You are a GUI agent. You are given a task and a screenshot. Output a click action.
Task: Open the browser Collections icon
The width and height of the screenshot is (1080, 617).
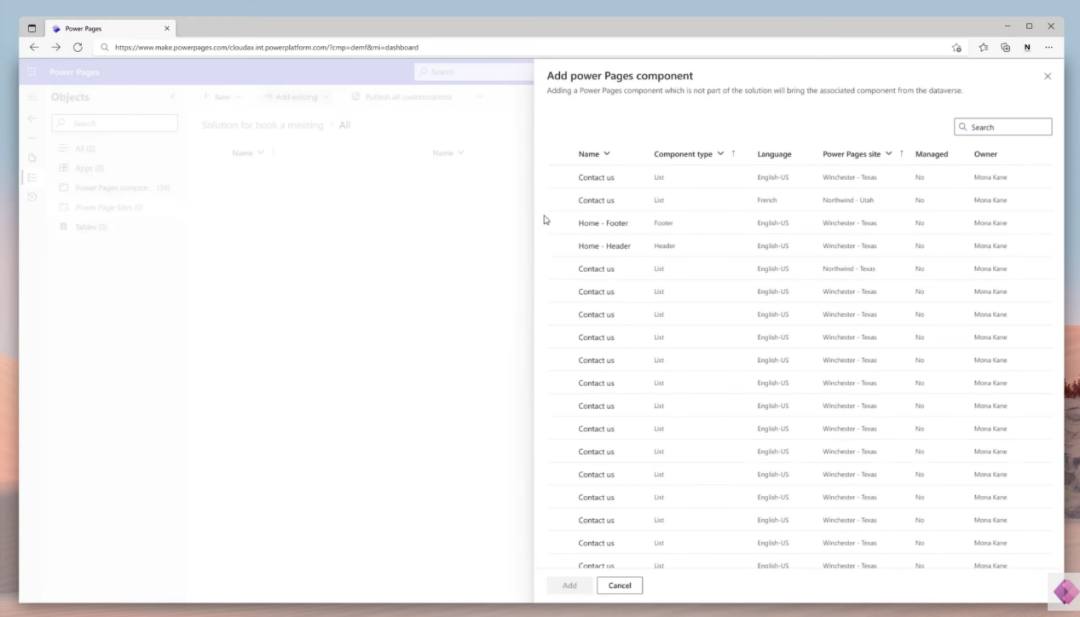point(1005,48)
